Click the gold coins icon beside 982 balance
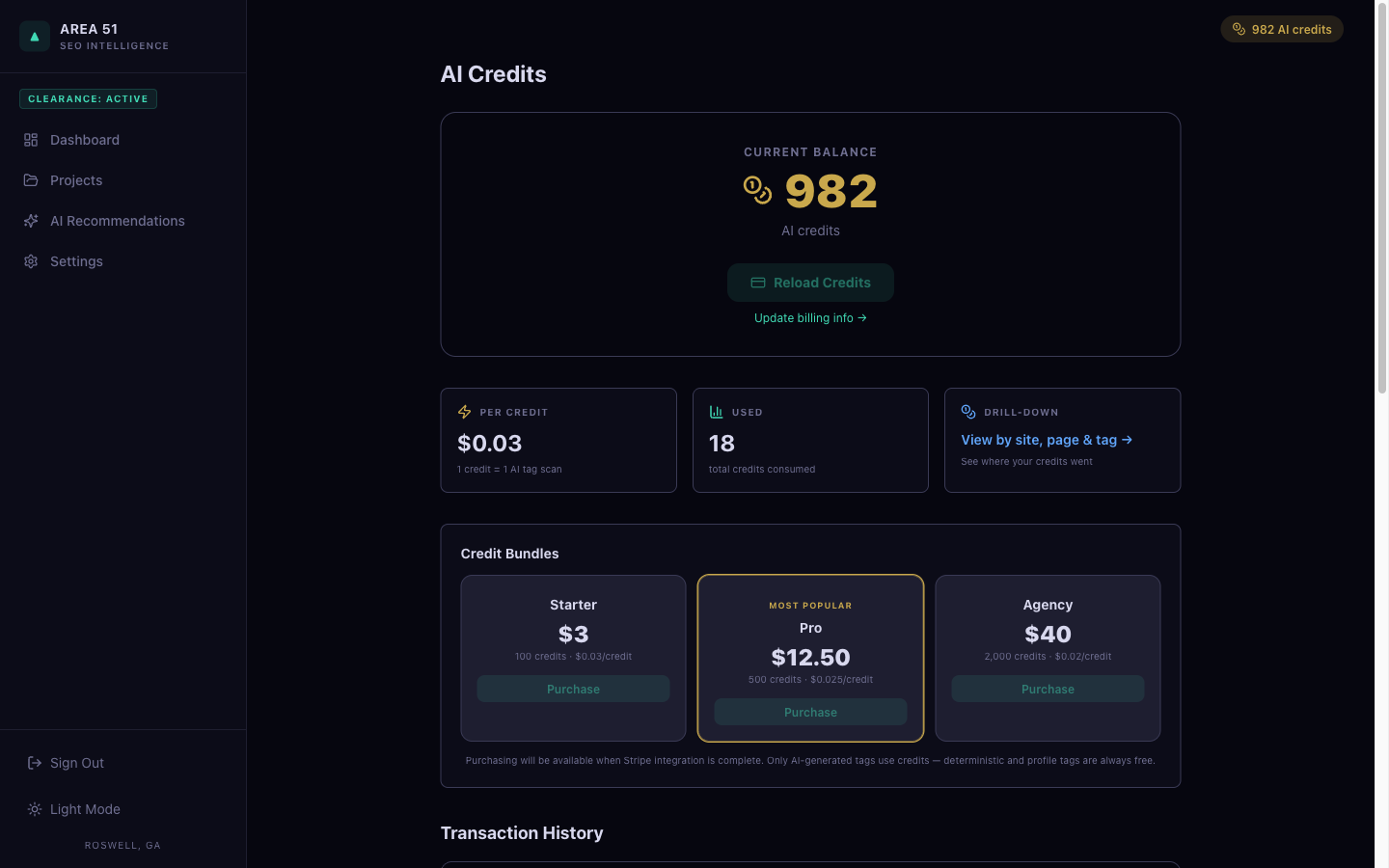 coord(757,190)
